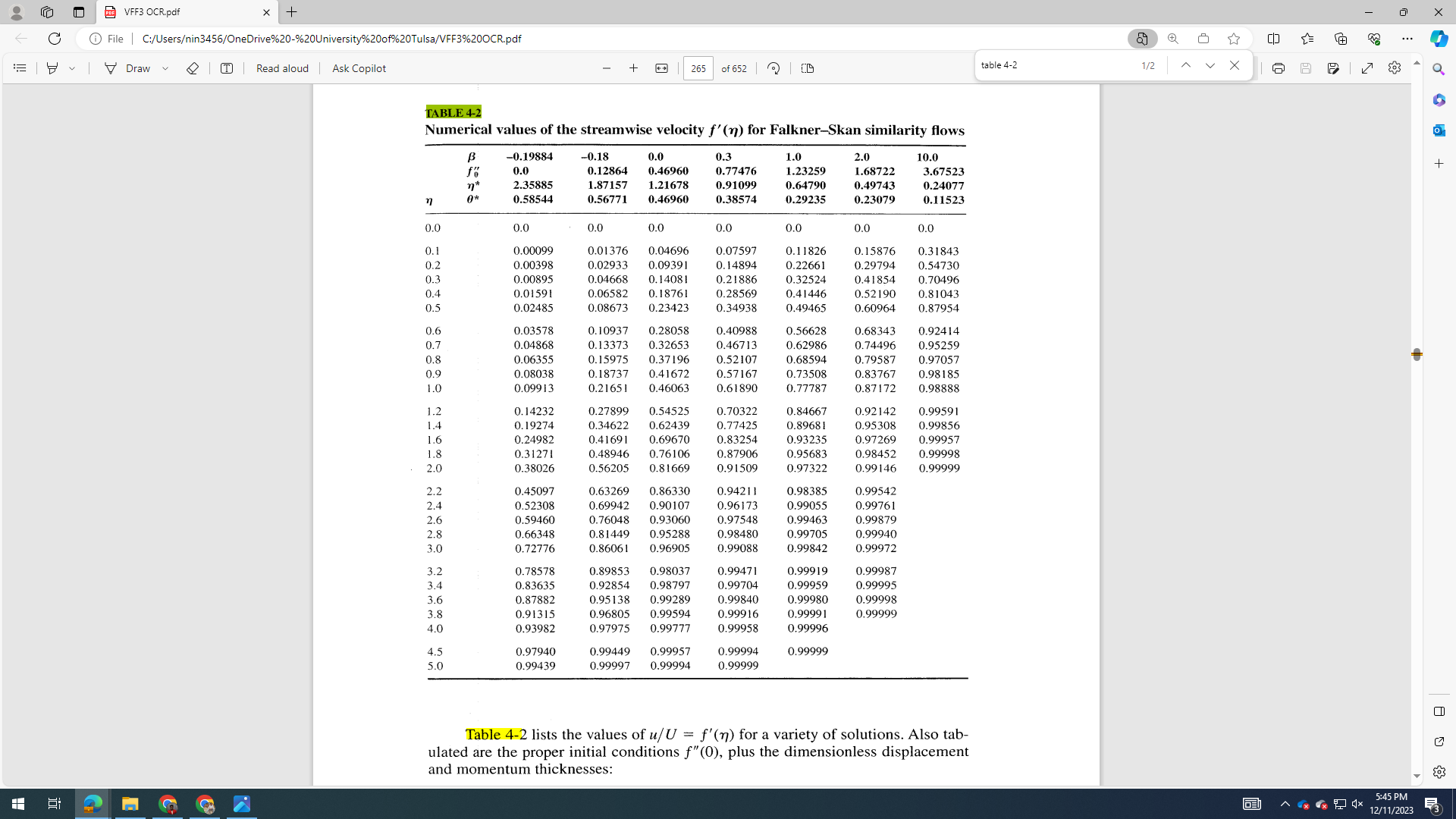Open the highlighter color dropdown

[72, 68]
